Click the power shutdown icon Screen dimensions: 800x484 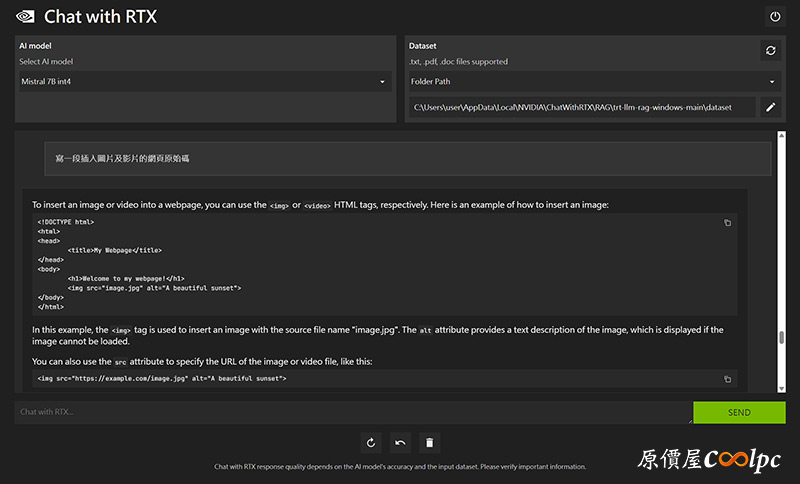775,17
